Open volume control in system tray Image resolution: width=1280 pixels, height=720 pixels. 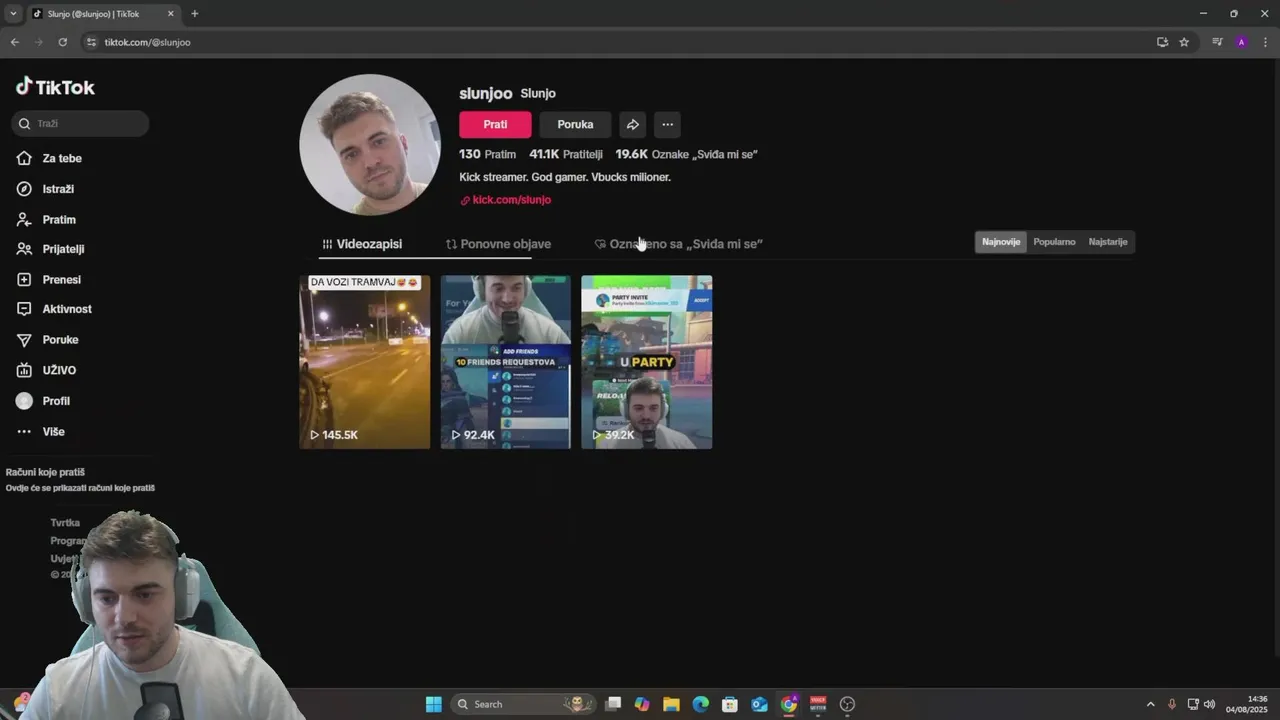point(1209,704)
